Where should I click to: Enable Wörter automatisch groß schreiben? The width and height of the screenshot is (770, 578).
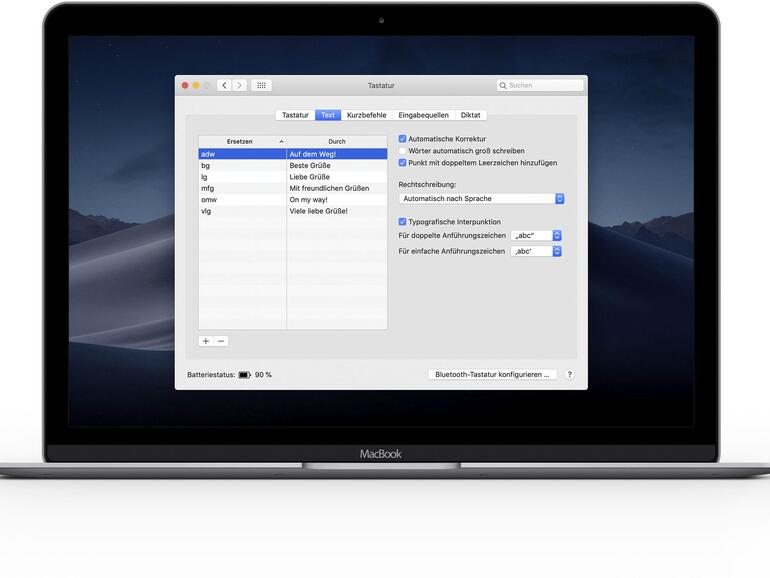(403, 151)
